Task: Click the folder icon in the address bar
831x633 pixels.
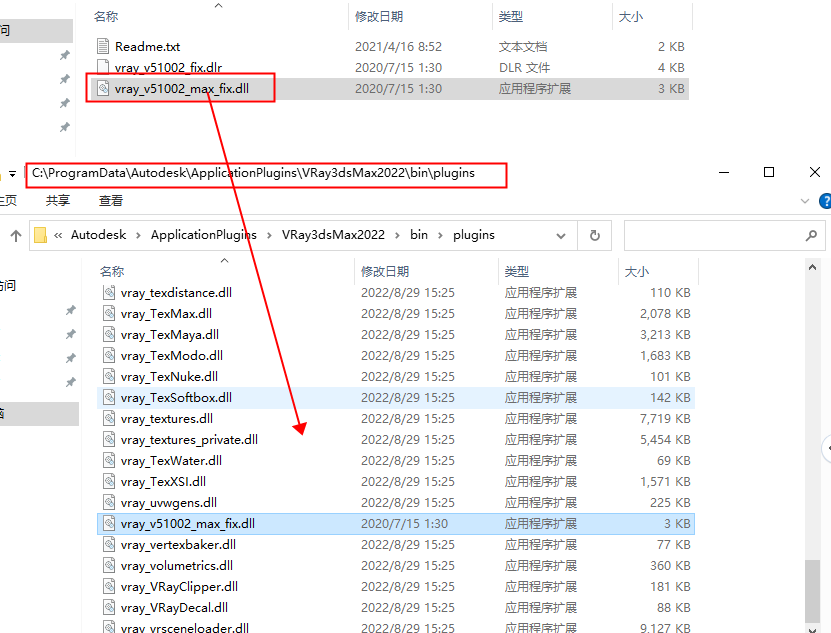Action: click(40, 235)
